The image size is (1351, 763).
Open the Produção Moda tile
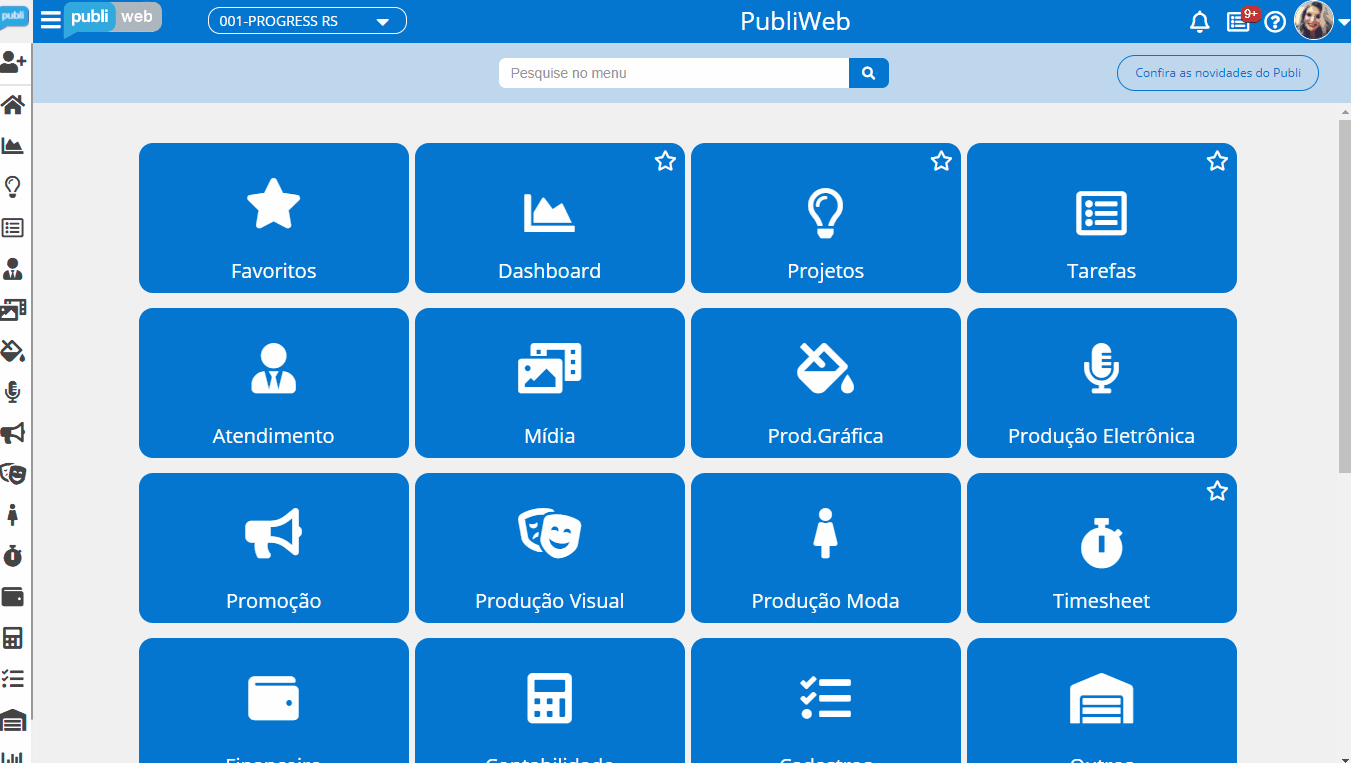[x=826, y=548]
